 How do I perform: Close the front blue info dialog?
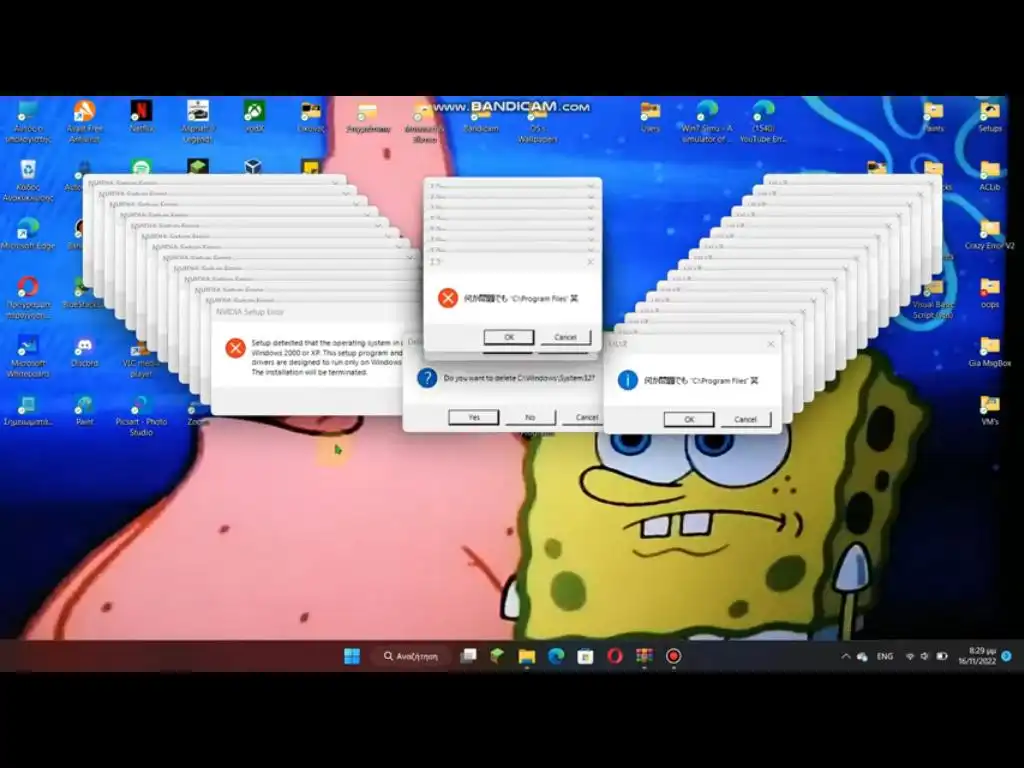(771, 344)
